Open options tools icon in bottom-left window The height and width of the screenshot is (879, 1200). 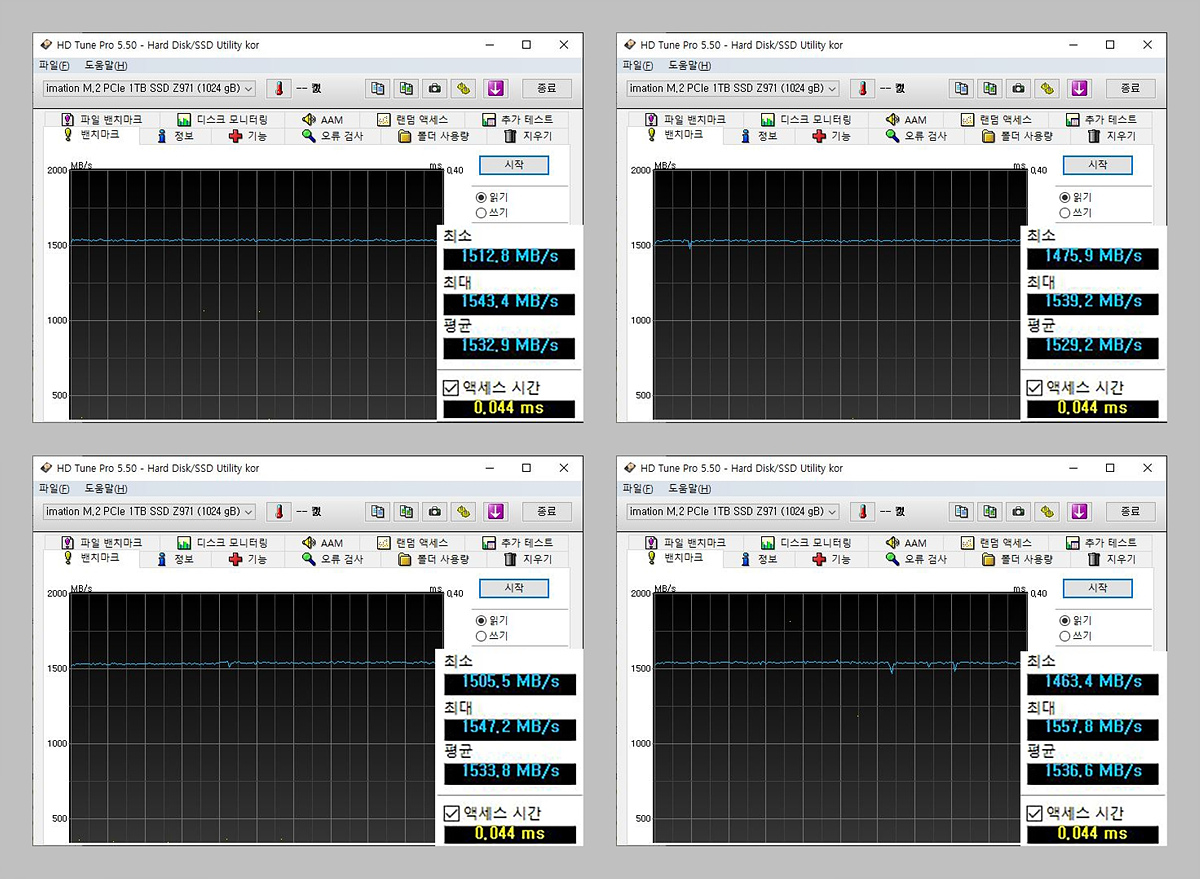pos(464,511)
